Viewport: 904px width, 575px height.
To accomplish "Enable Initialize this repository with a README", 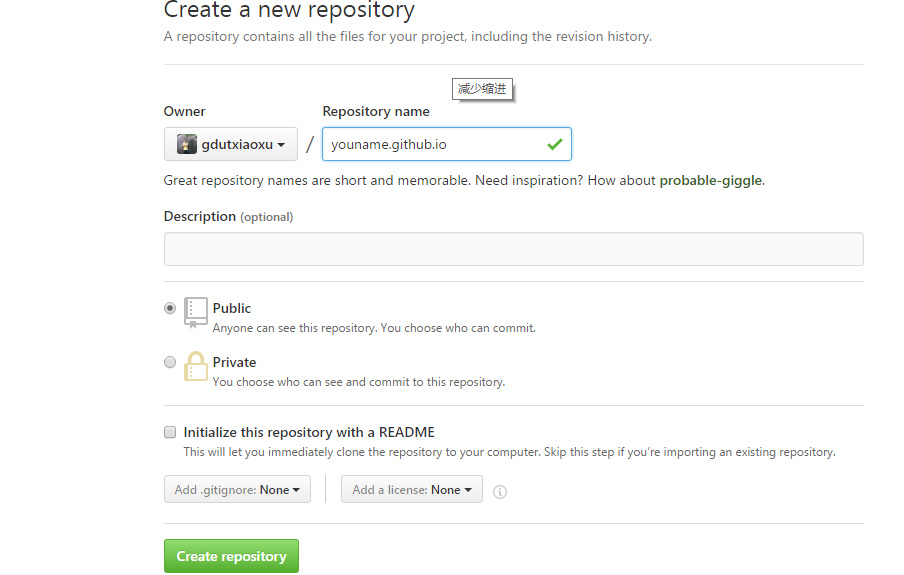I will [x=170, y=432].
